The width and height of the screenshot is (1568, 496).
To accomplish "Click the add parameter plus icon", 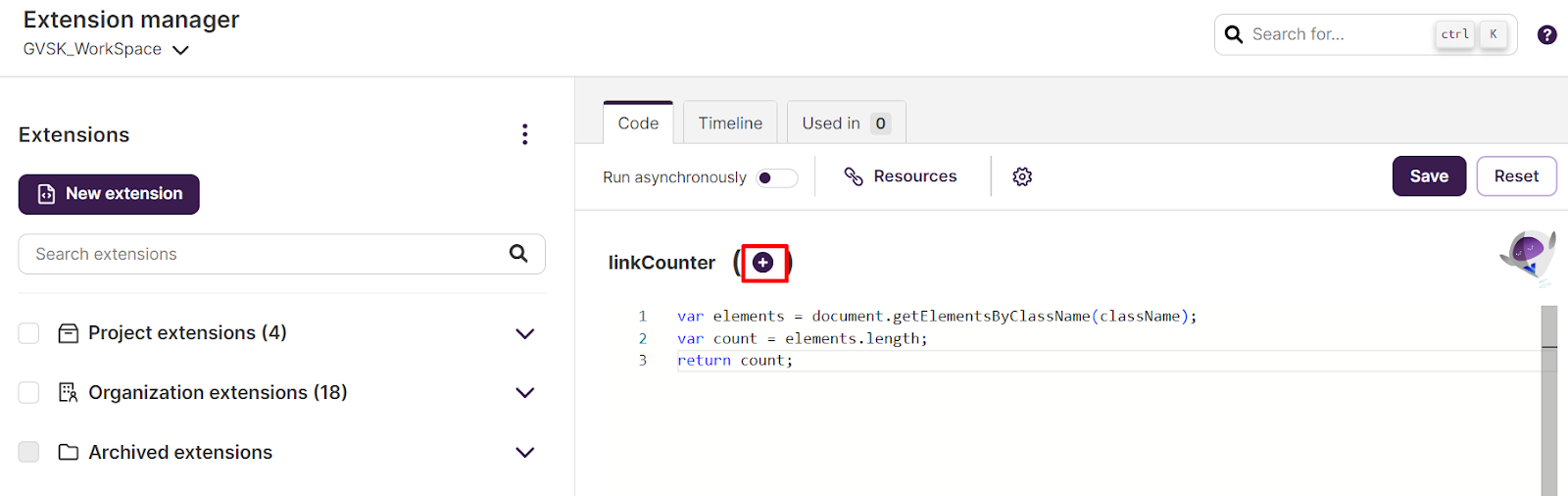I will [x=763, y=263].
